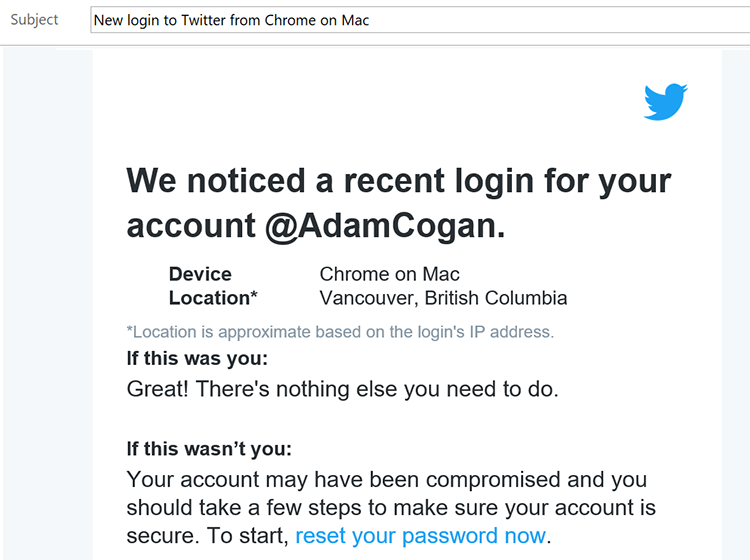Viewport: 750px width, 560px height.
Task: Click the 'reset your password now' link
Action: [x=420, y=535]
